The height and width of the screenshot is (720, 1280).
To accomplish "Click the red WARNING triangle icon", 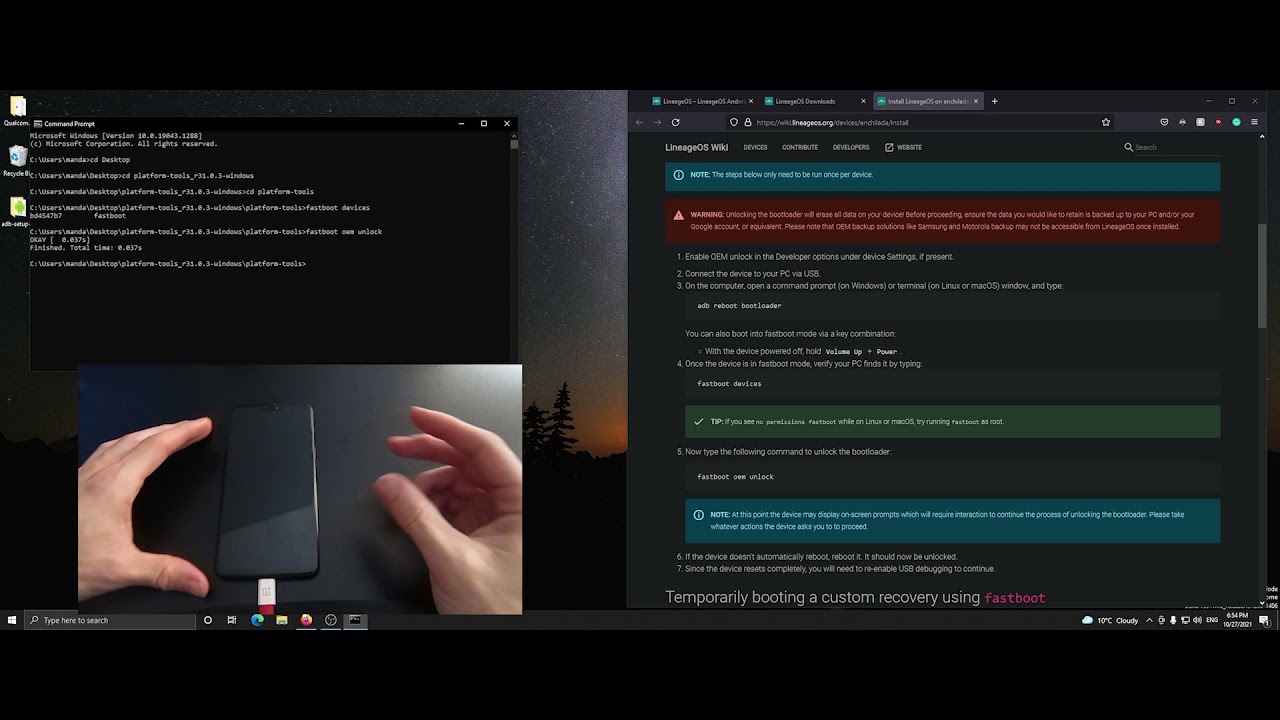I will click(679, 214).
